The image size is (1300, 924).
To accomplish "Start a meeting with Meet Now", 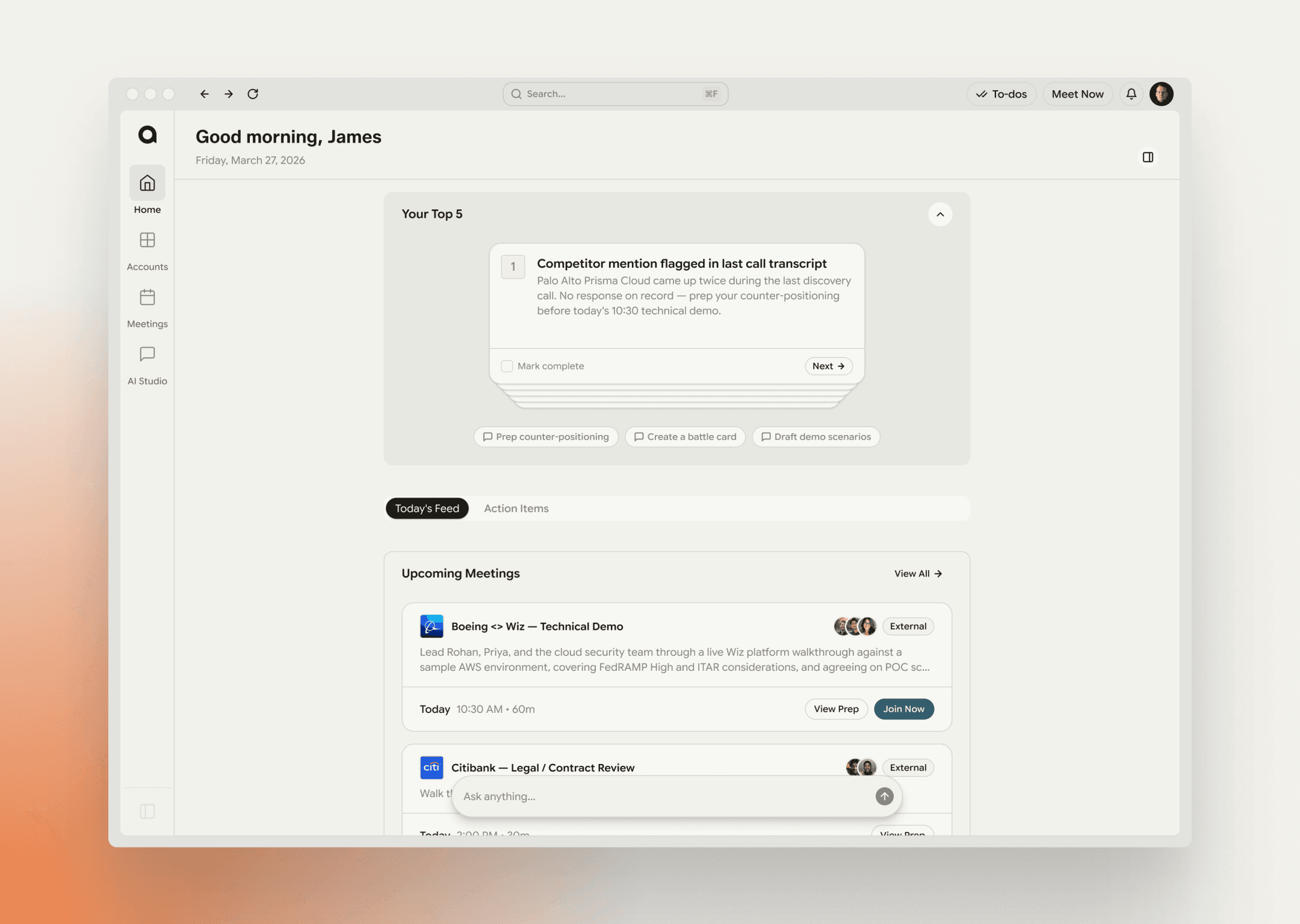I will pos(1078,94).
